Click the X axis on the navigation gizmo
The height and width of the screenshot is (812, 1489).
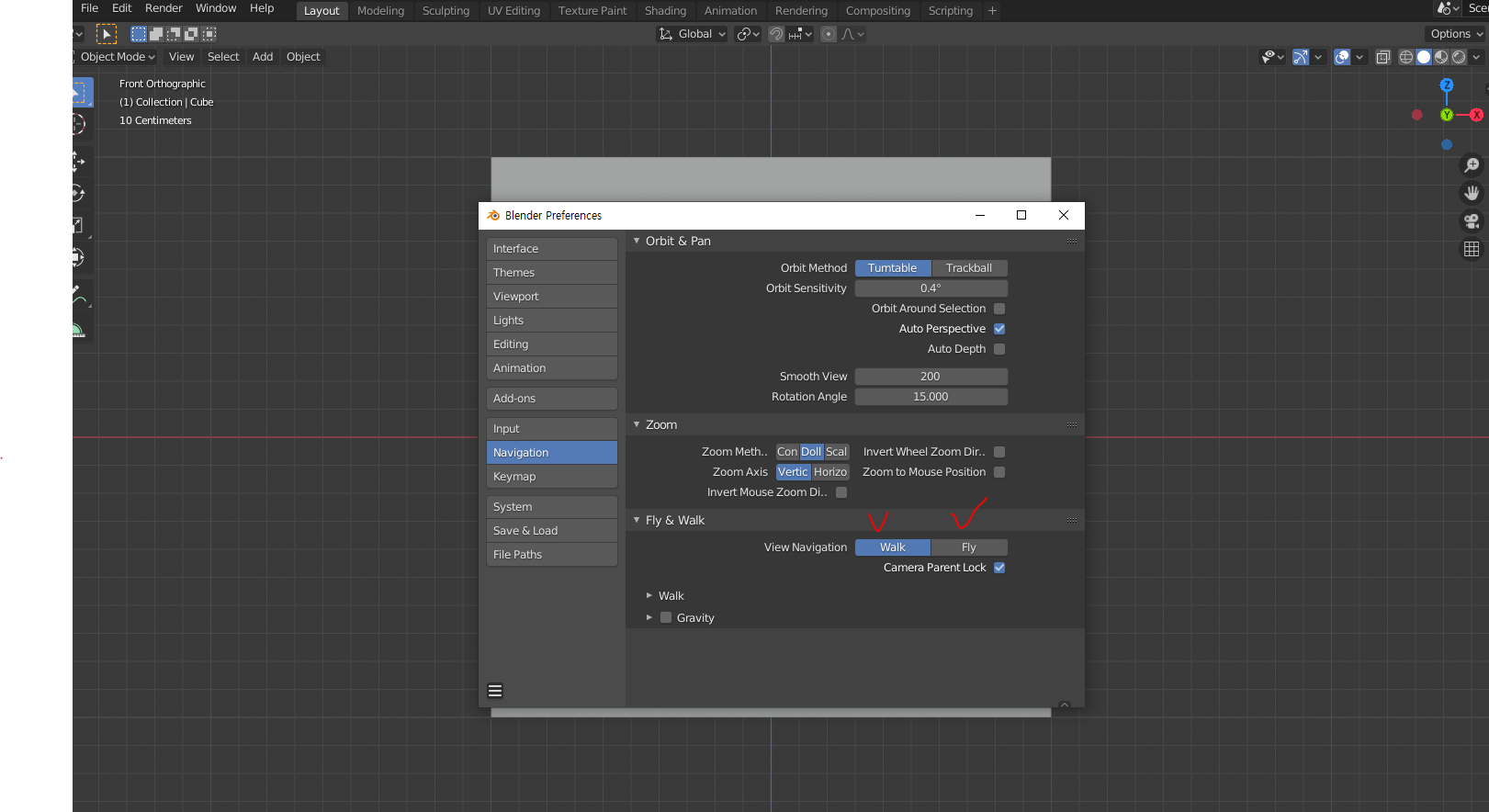[1476, 115]
